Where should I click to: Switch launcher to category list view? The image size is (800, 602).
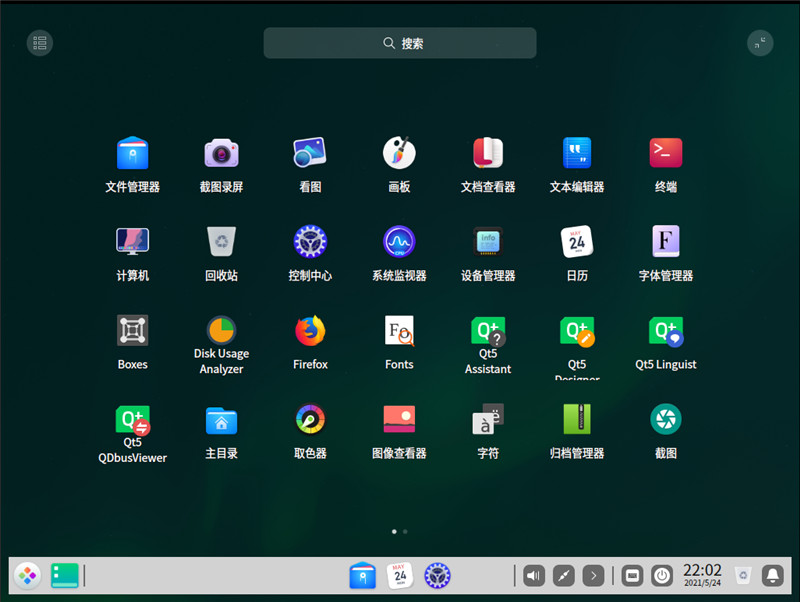(40, 43)
